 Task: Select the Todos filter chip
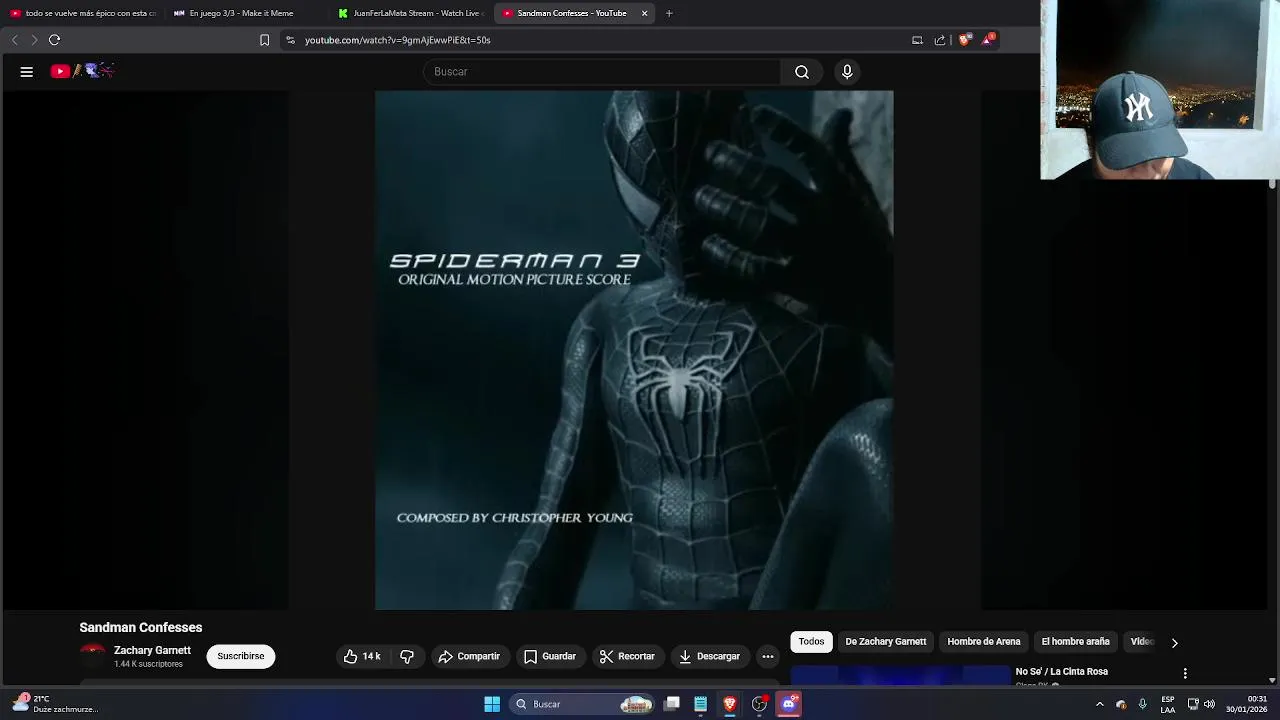tap(811, 642)
